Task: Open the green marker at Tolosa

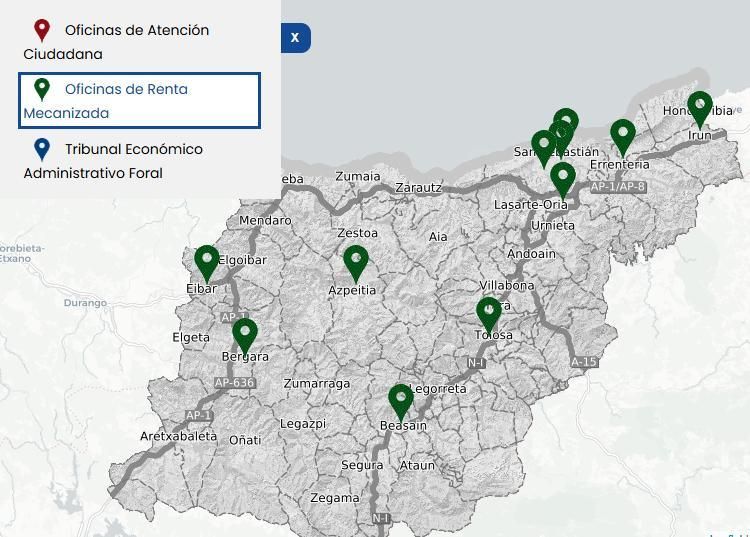Action: tap(489, 314)
